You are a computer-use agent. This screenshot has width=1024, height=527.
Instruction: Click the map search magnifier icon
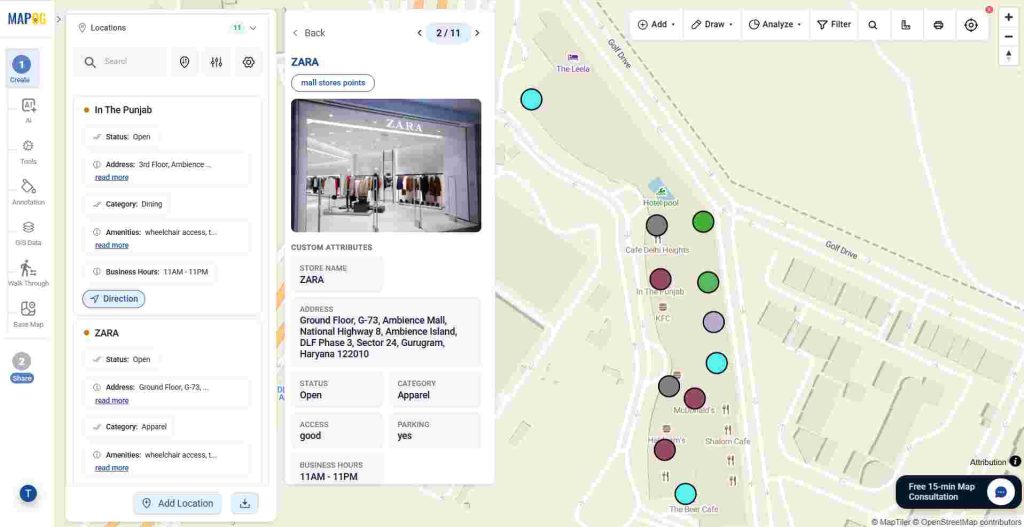click(873, 25)
